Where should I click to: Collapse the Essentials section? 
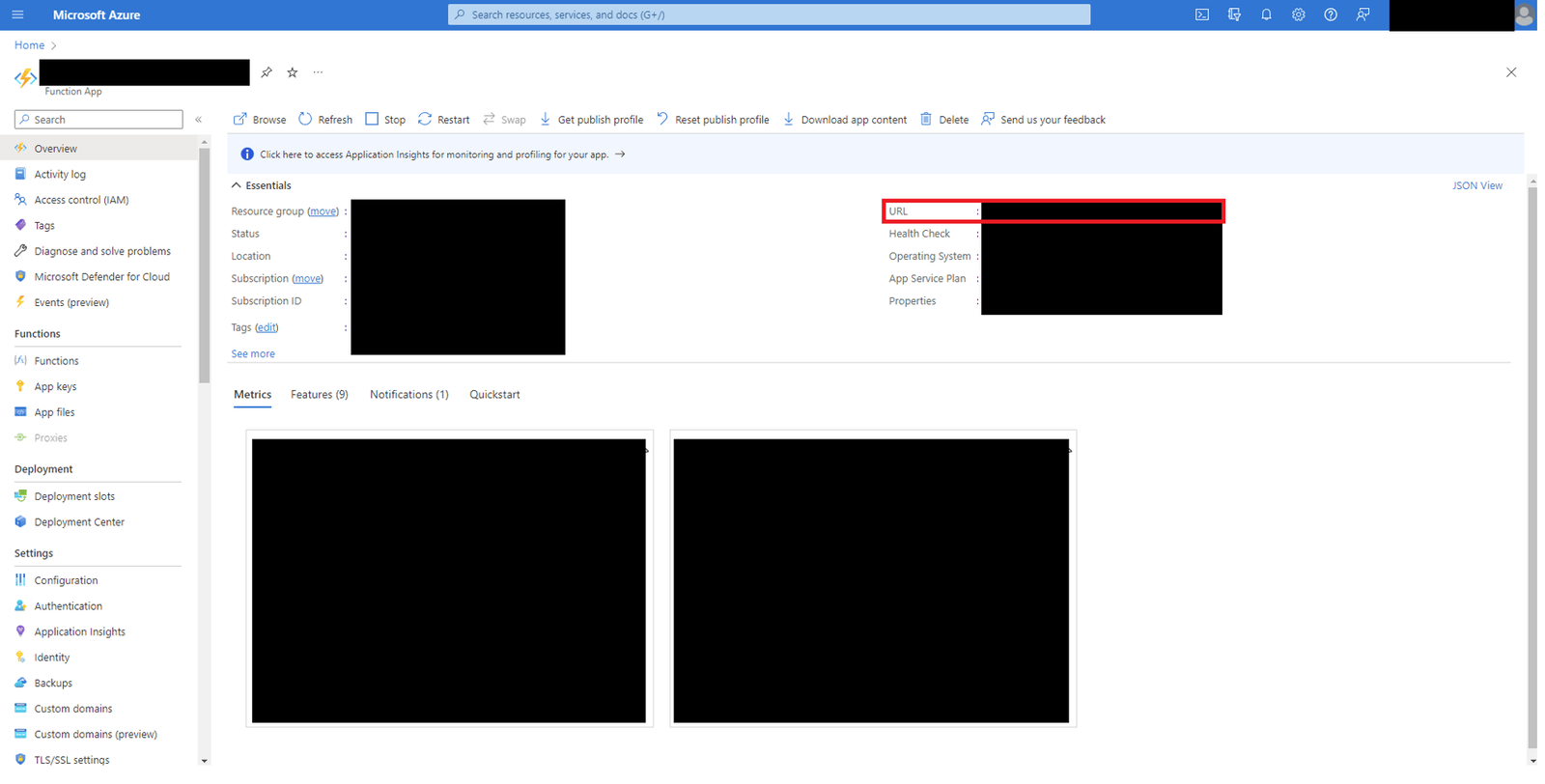coord(261,185)
